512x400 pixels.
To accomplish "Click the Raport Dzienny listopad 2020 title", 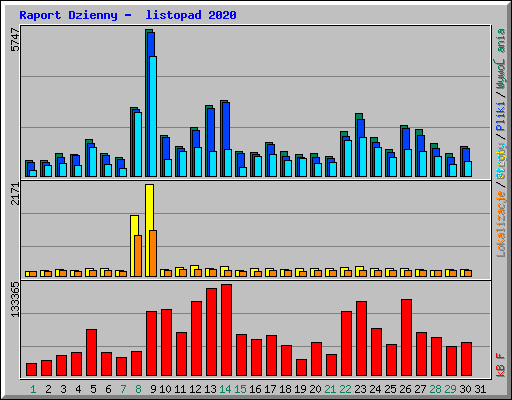I will [128, 15].
